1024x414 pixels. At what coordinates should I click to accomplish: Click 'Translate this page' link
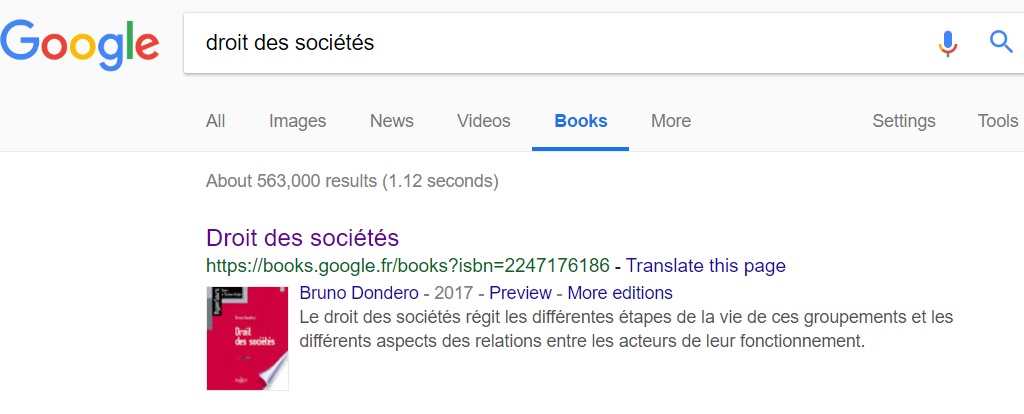coord(706,266)
